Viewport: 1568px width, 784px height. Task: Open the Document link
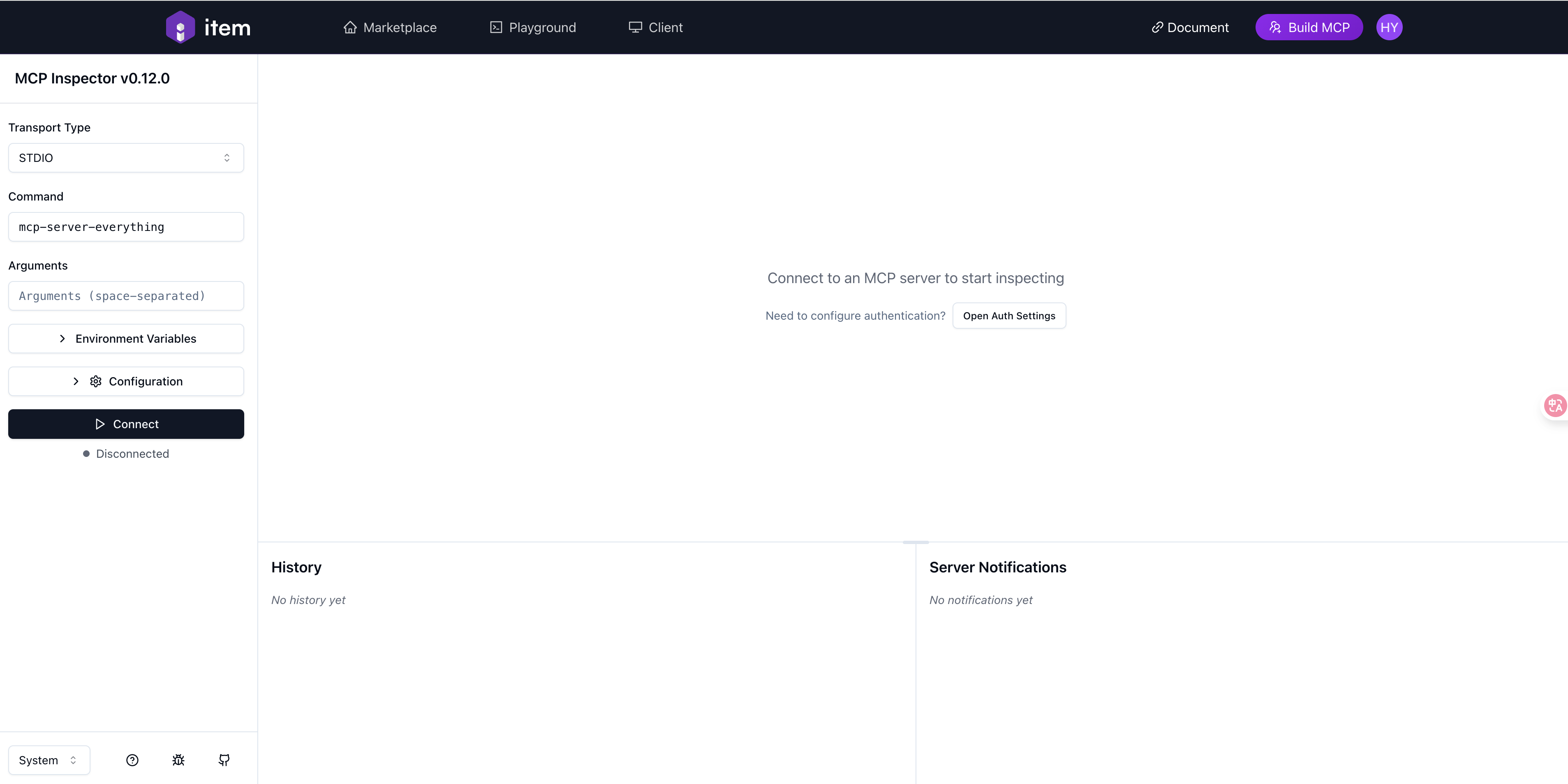(x=1189, y=28)
